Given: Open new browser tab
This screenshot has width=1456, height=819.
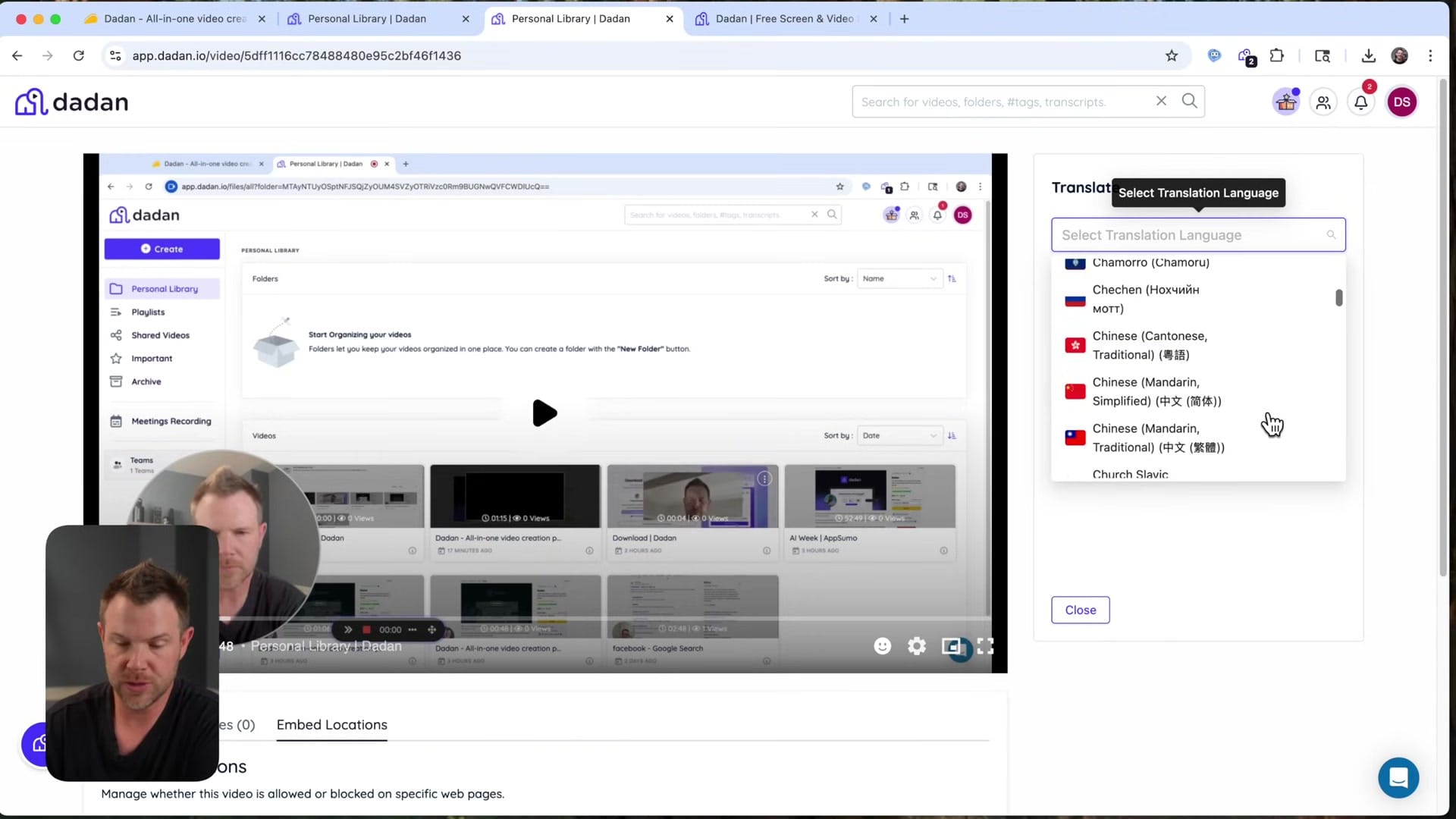Looking at the screenshot, I should click(x=904, y=19).
